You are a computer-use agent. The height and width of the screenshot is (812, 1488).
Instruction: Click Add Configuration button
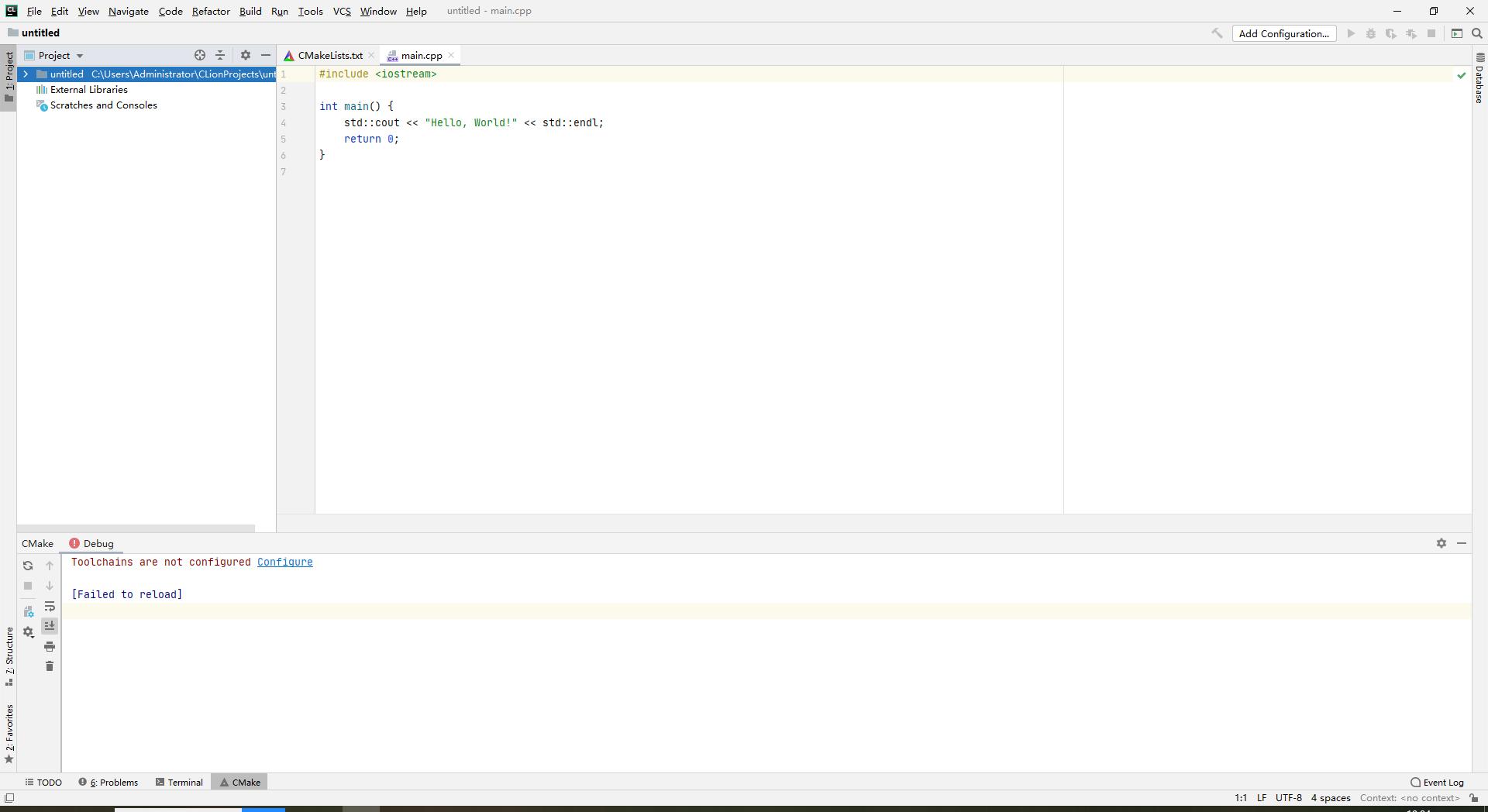point(1284,33)
